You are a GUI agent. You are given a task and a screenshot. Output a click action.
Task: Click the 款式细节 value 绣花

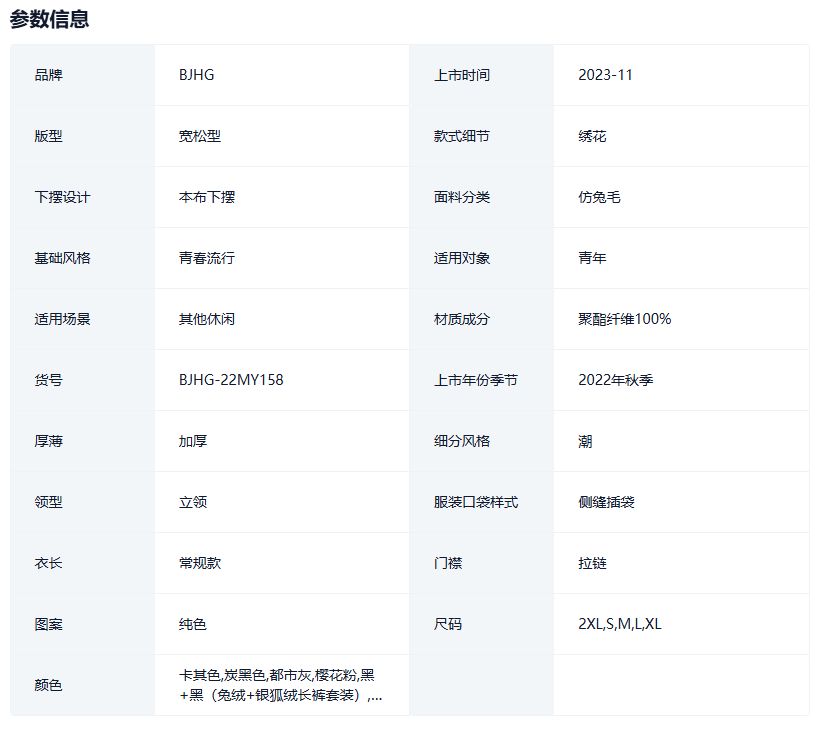click(592, 136)
